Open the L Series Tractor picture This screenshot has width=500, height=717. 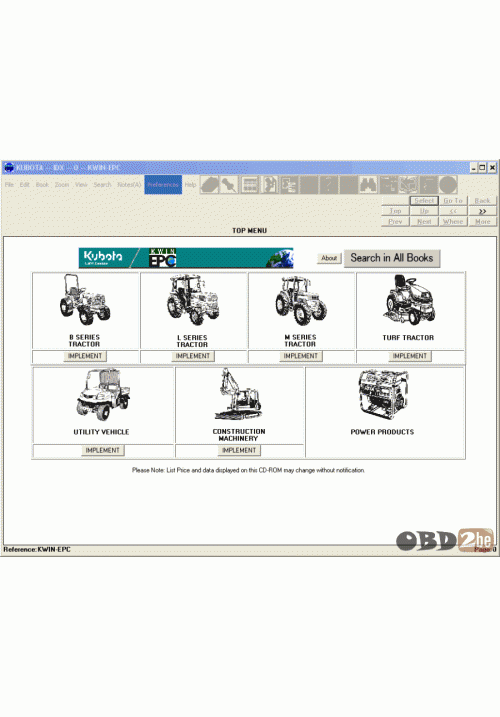point(192,300)
